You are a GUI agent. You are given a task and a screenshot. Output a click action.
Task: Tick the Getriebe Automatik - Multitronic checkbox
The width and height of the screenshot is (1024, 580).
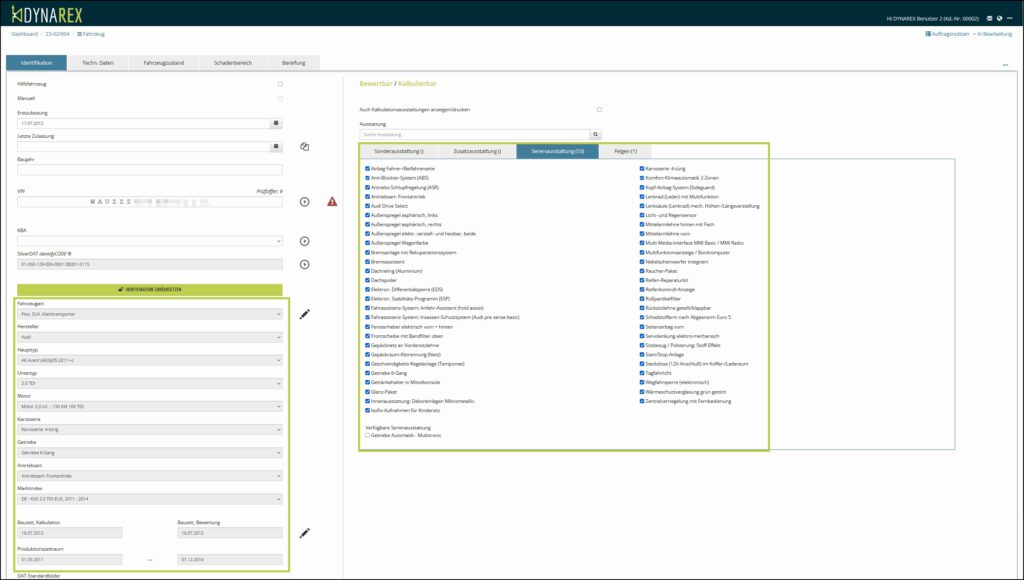coord(368,435)
